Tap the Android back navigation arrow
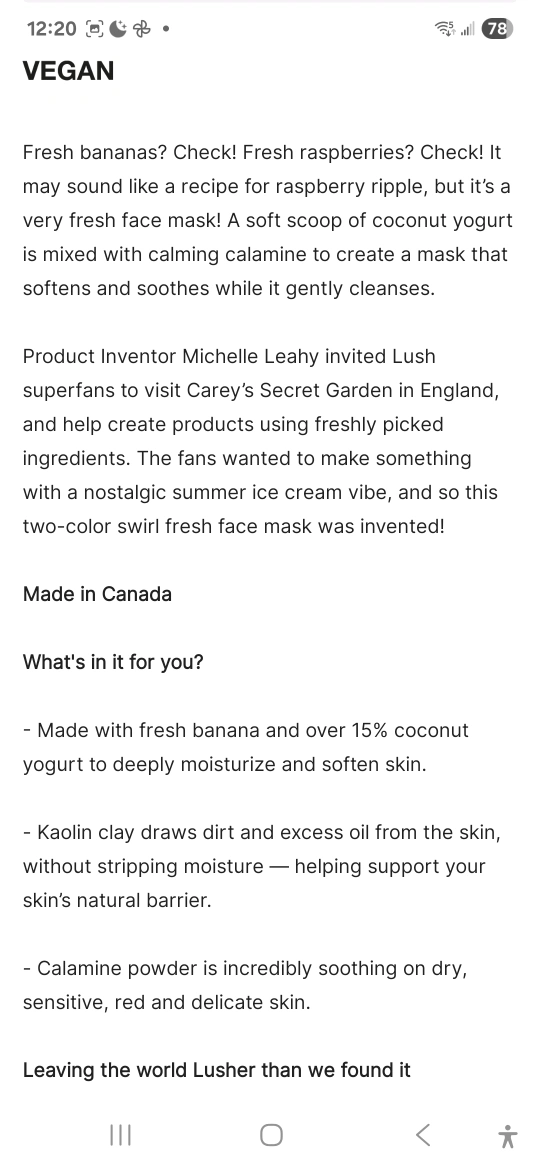 (423, 1135)
